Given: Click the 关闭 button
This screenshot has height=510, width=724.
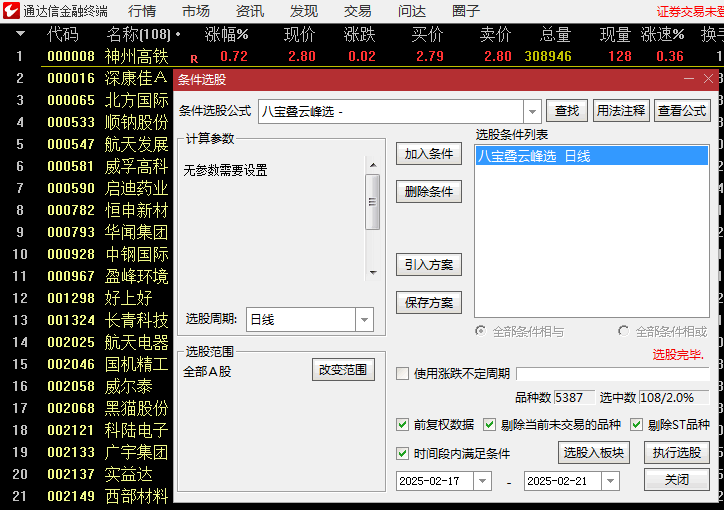Looking at the screenshot, I should coord(677,480).
